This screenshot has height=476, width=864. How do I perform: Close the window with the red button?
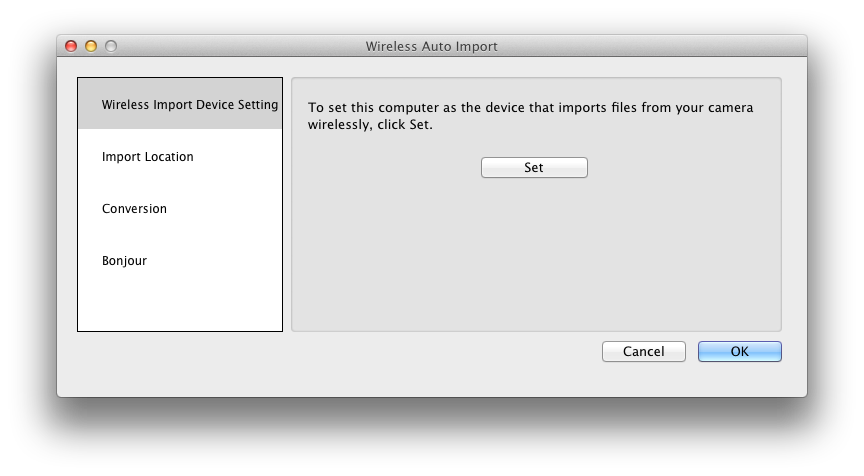click(x=71, y=46)
